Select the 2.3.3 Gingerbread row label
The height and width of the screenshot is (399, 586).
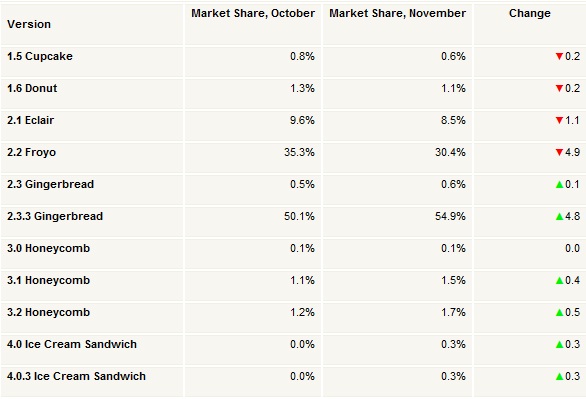click(55, 216)
